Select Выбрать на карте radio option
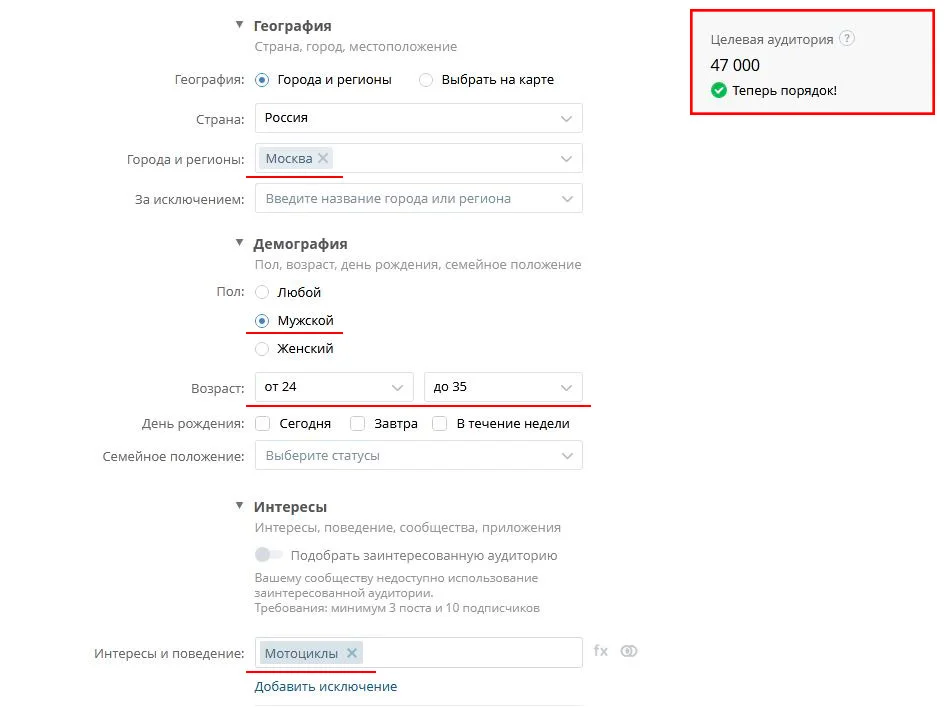Screen dimensions: 946x707 pyautogui.click(x=426, y=80)
